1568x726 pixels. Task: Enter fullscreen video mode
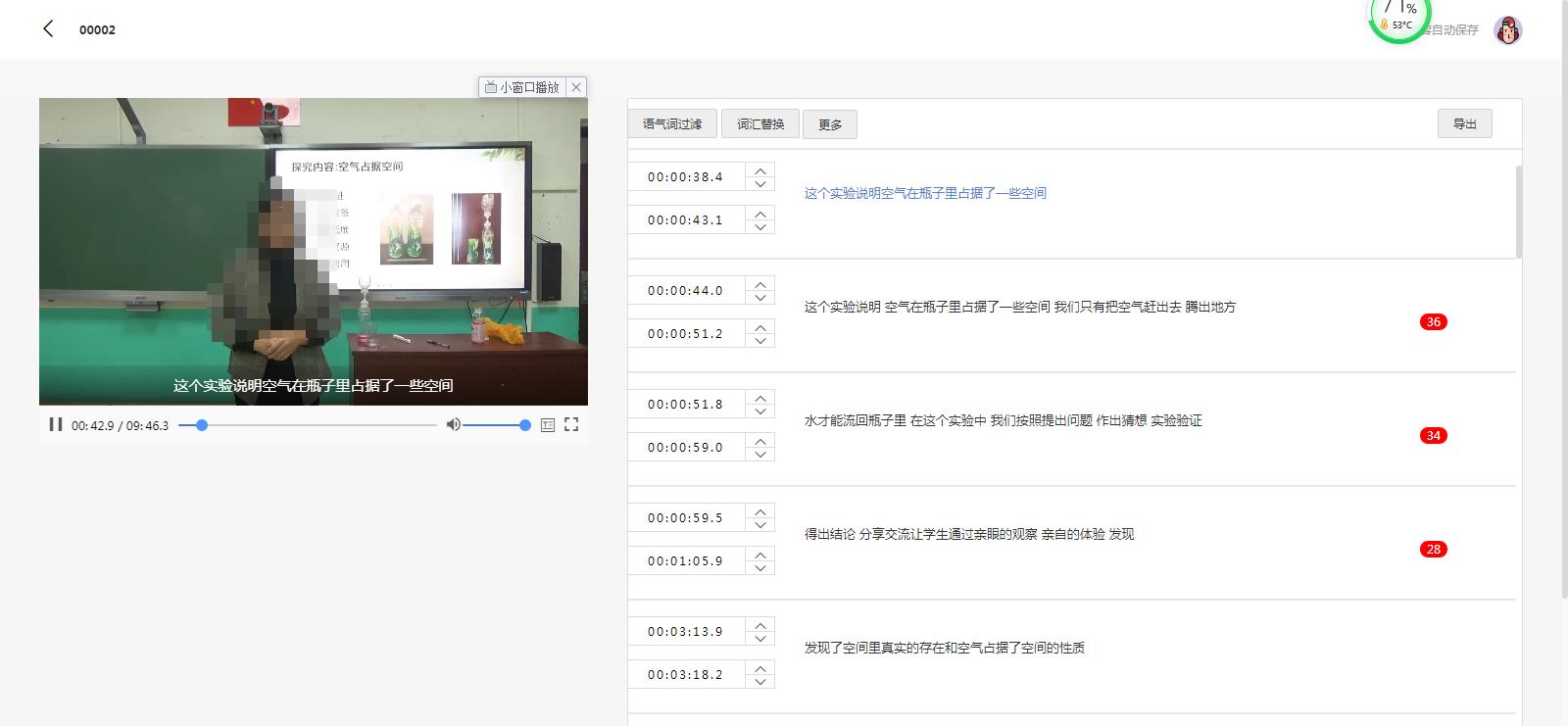(571, 424)
